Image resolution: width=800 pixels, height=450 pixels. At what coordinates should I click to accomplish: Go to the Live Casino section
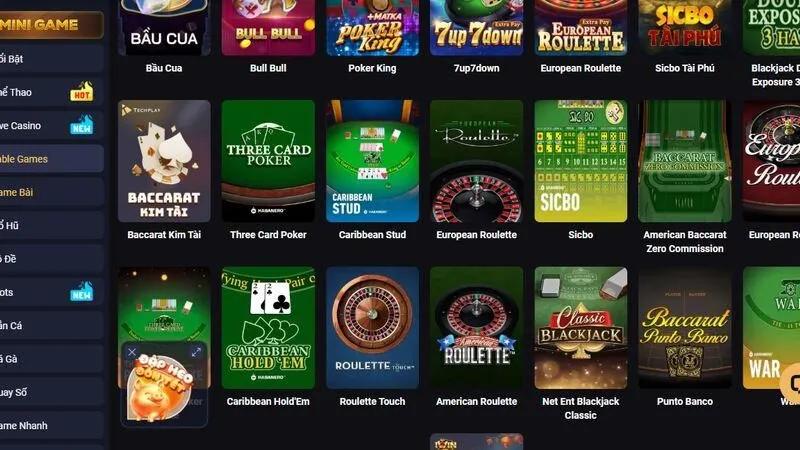(x=52, y=126)
